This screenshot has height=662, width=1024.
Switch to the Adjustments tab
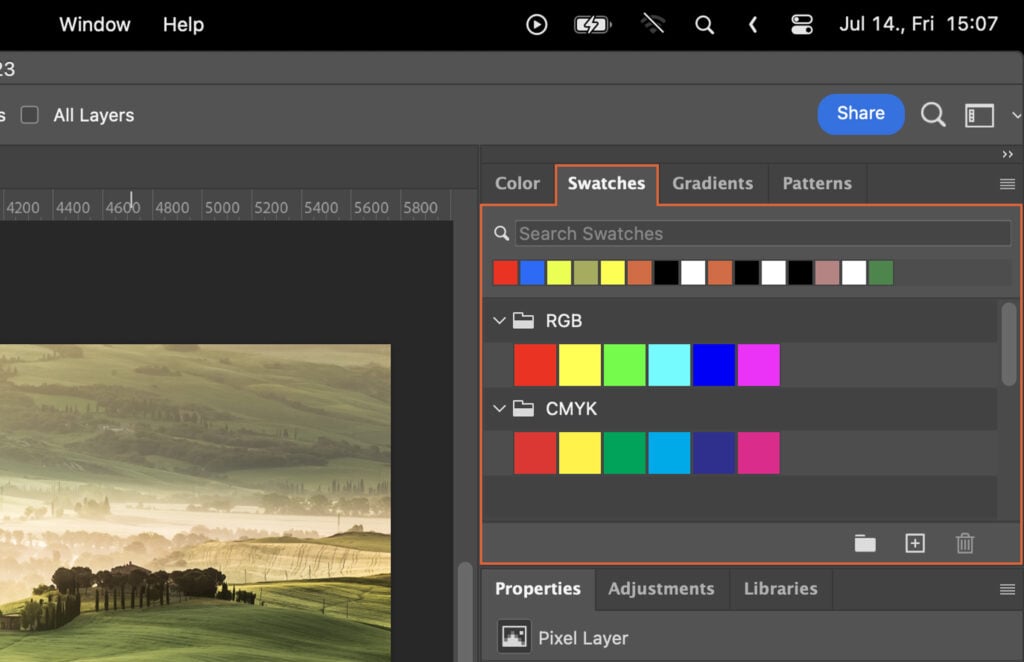[661, 589]
